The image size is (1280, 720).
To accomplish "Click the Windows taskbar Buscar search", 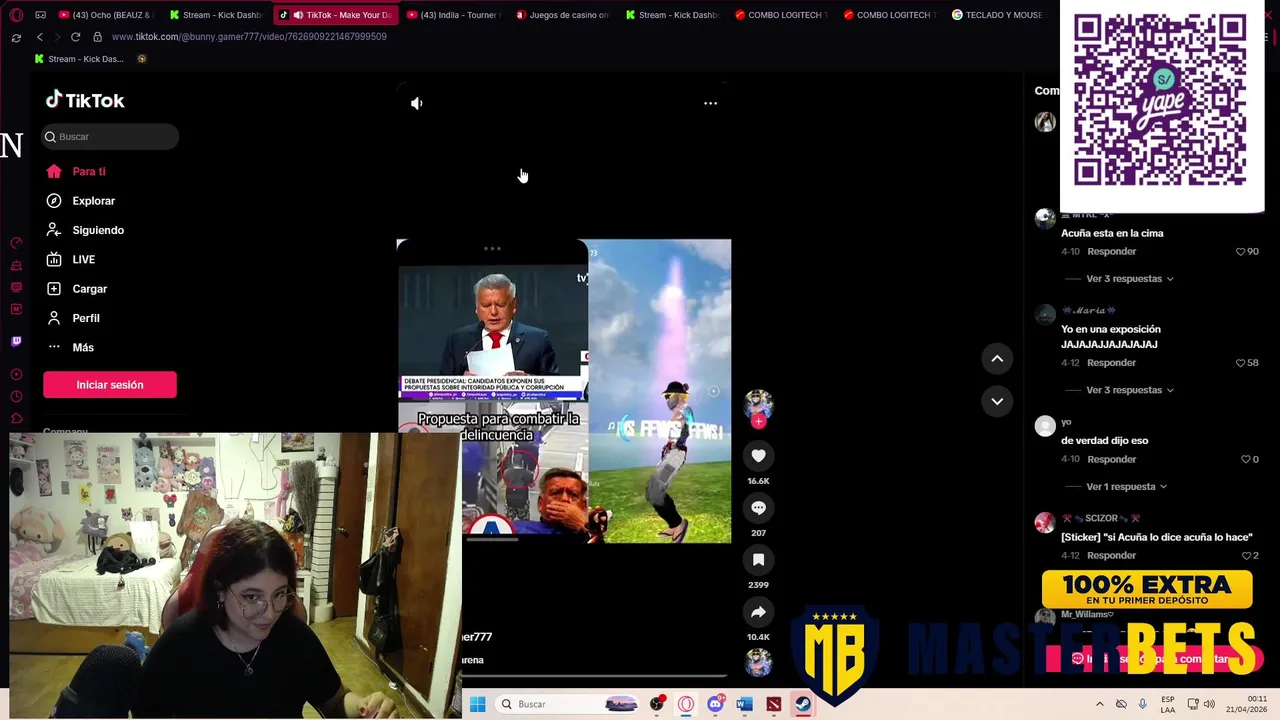I will coord(567,704).
